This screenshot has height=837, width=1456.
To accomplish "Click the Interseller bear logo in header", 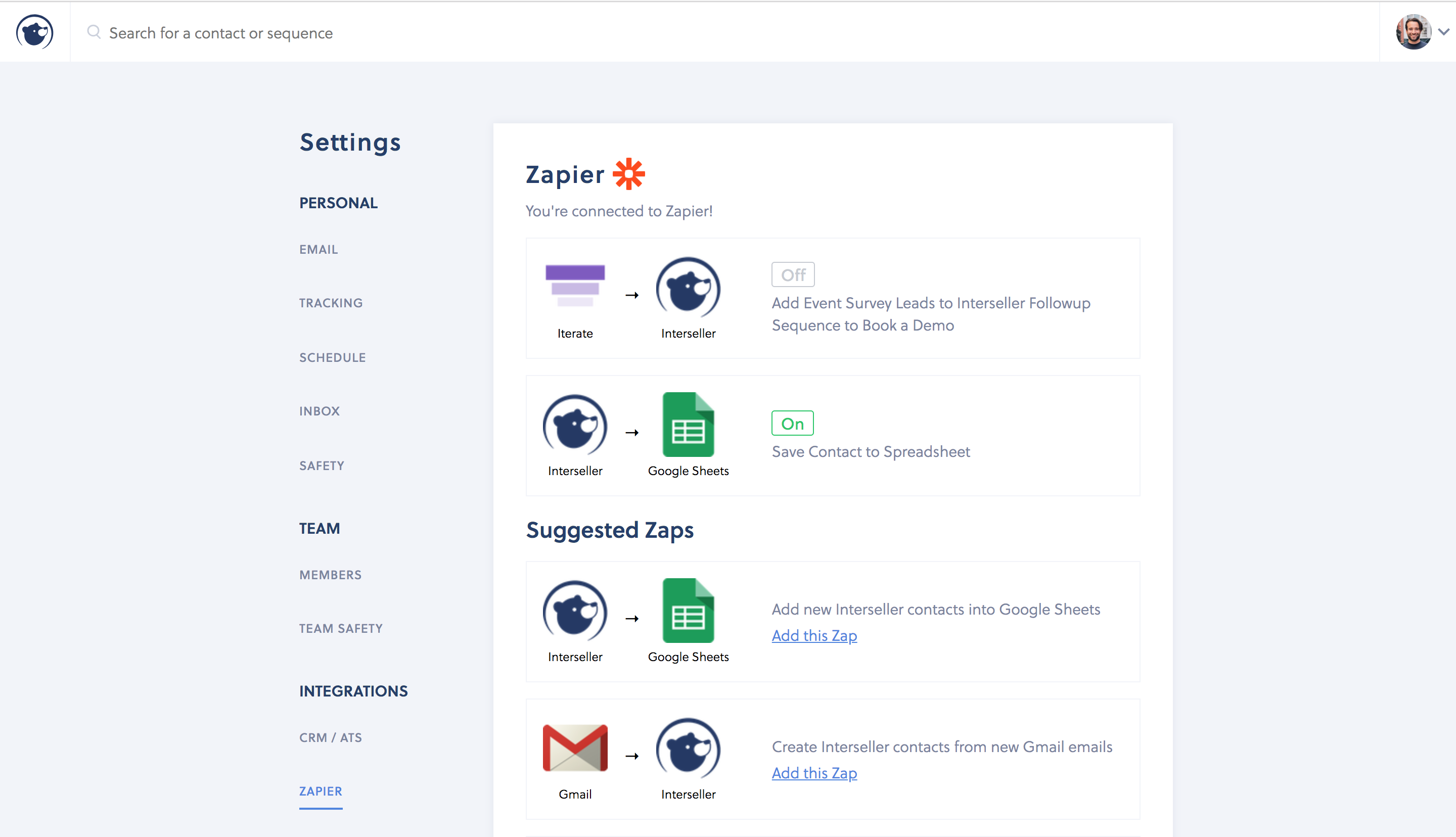I will coord(34,32).
